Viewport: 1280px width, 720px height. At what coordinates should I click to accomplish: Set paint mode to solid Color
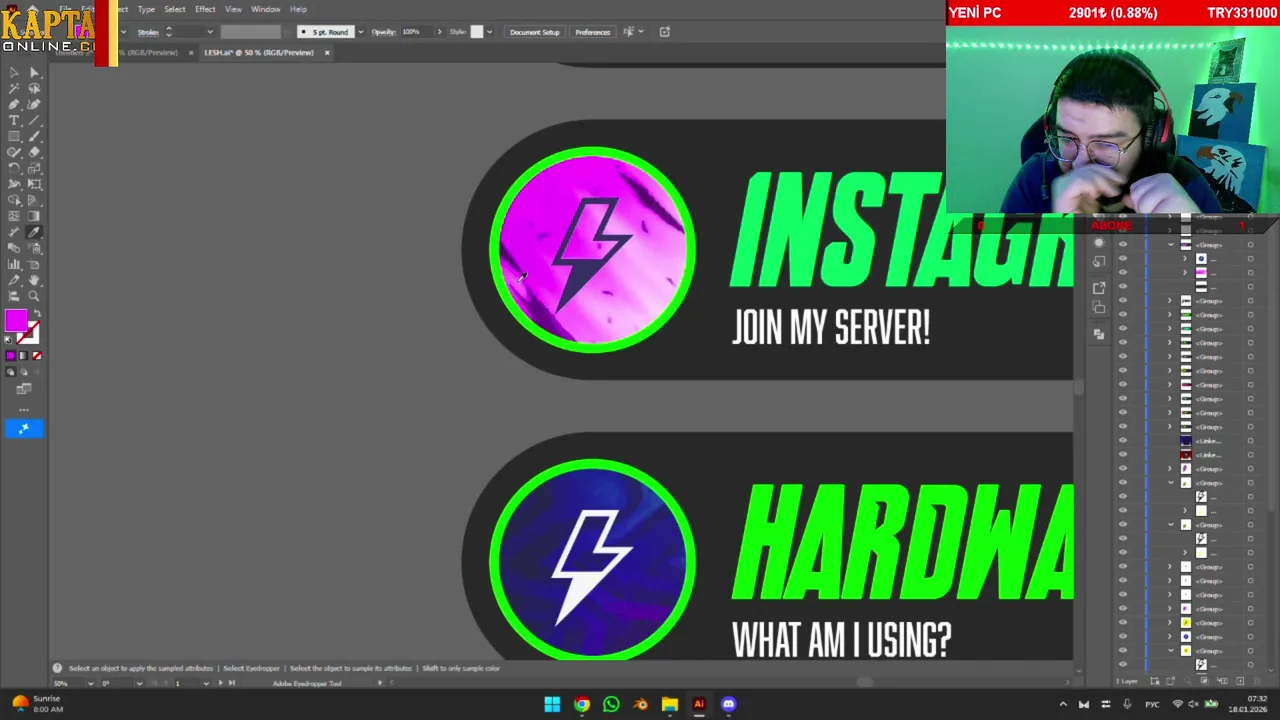(x=10, y=356)
